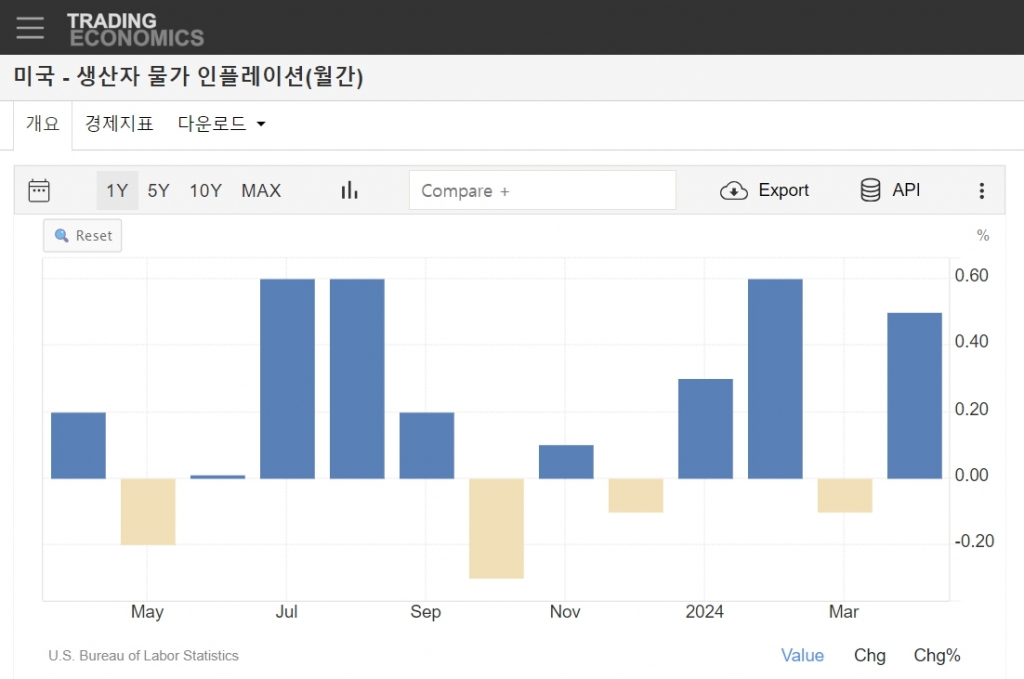This screenshot has height=679, width=1024.
Task: Open the three-dot more options menu
Action: pyautogui.click(x=981, y=190)
